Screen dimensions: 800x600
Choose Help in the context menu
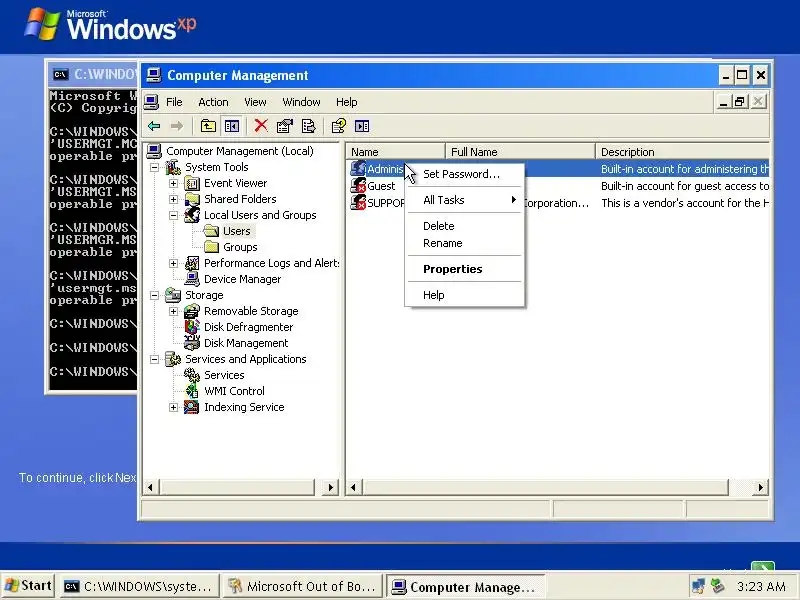464,295
